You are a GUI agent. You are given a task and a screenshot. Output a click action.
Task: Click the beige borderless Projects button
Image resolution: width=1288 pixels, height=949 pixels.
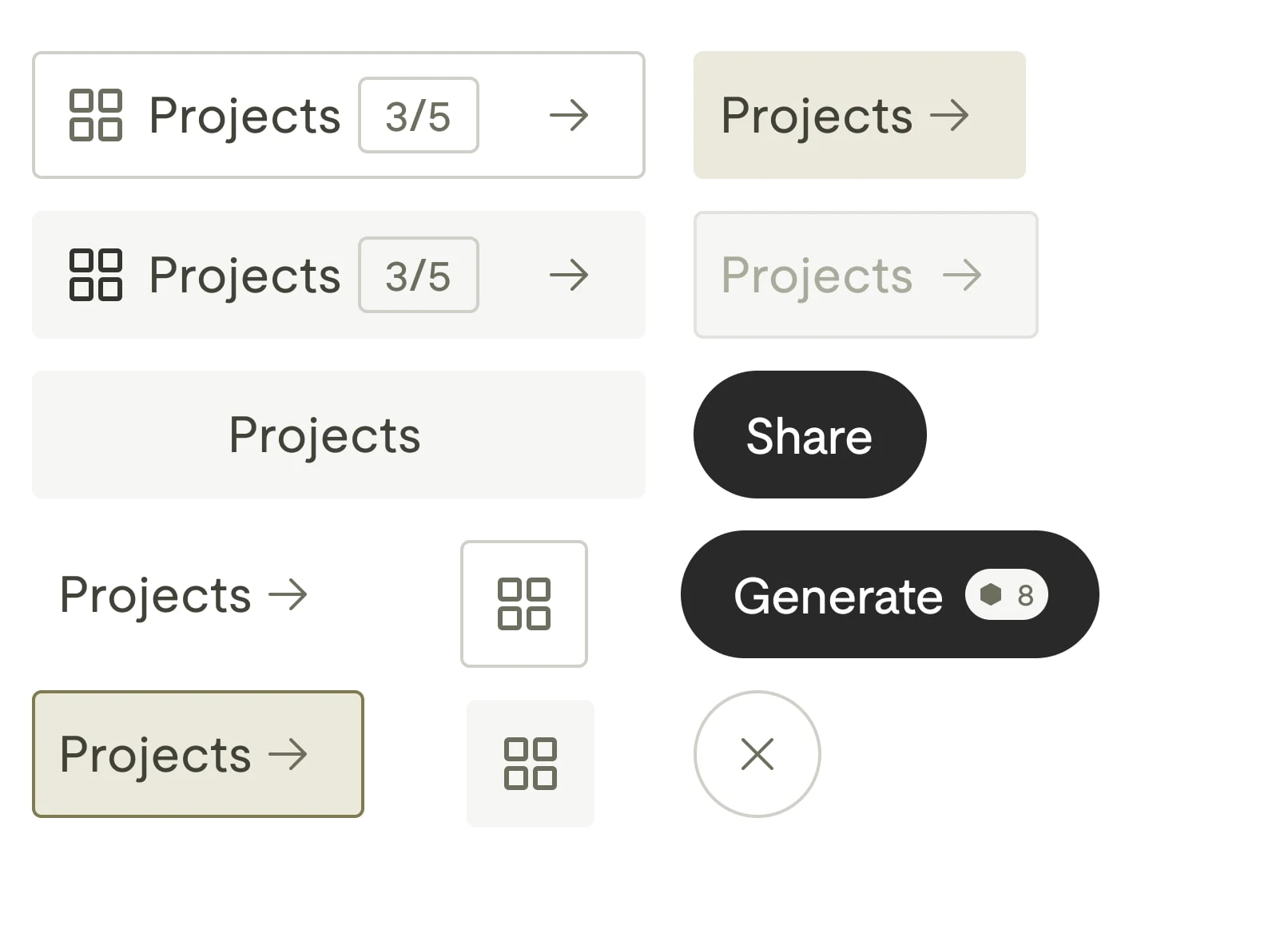pyautogui.click(x=859, y=115)
